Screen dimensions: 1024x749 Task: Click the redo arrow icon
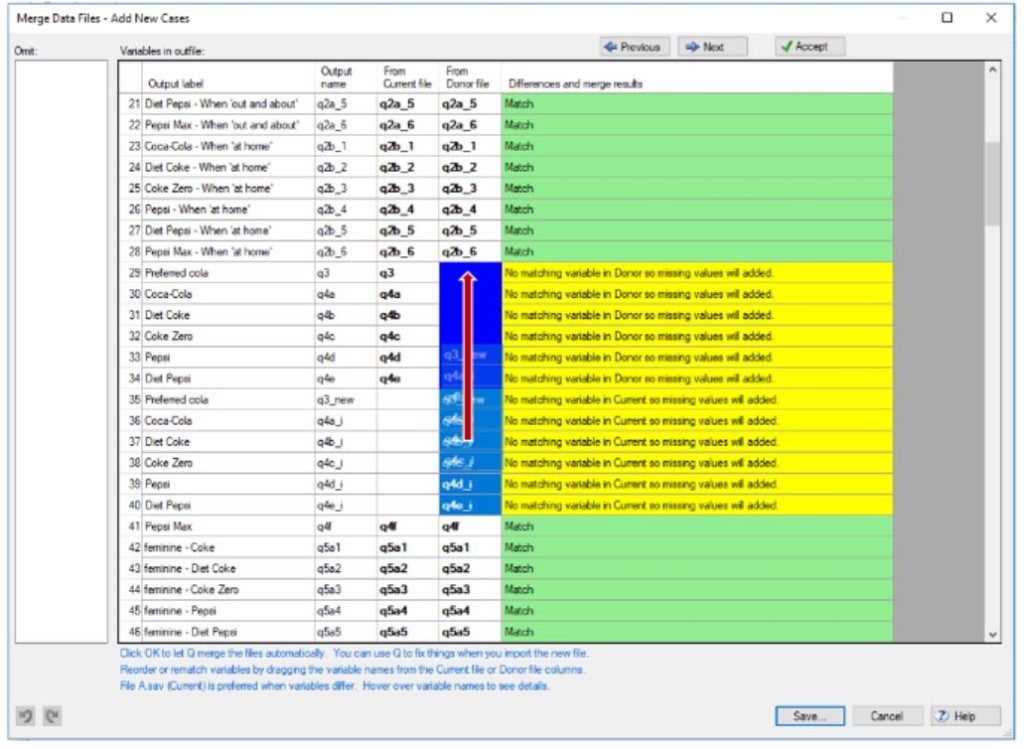[52, 716]
